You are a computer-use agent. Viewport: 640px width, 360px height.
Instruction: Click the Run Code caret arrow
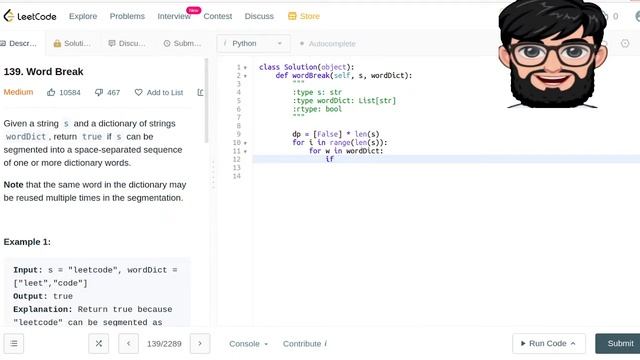click(x=573, y=344)
